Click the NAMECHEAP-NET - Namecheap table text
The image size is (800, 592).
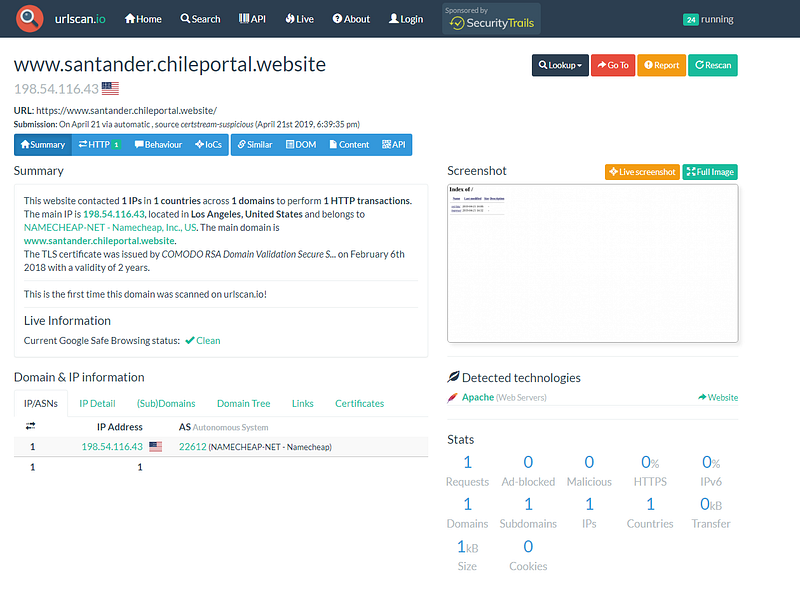coord(270,447)
